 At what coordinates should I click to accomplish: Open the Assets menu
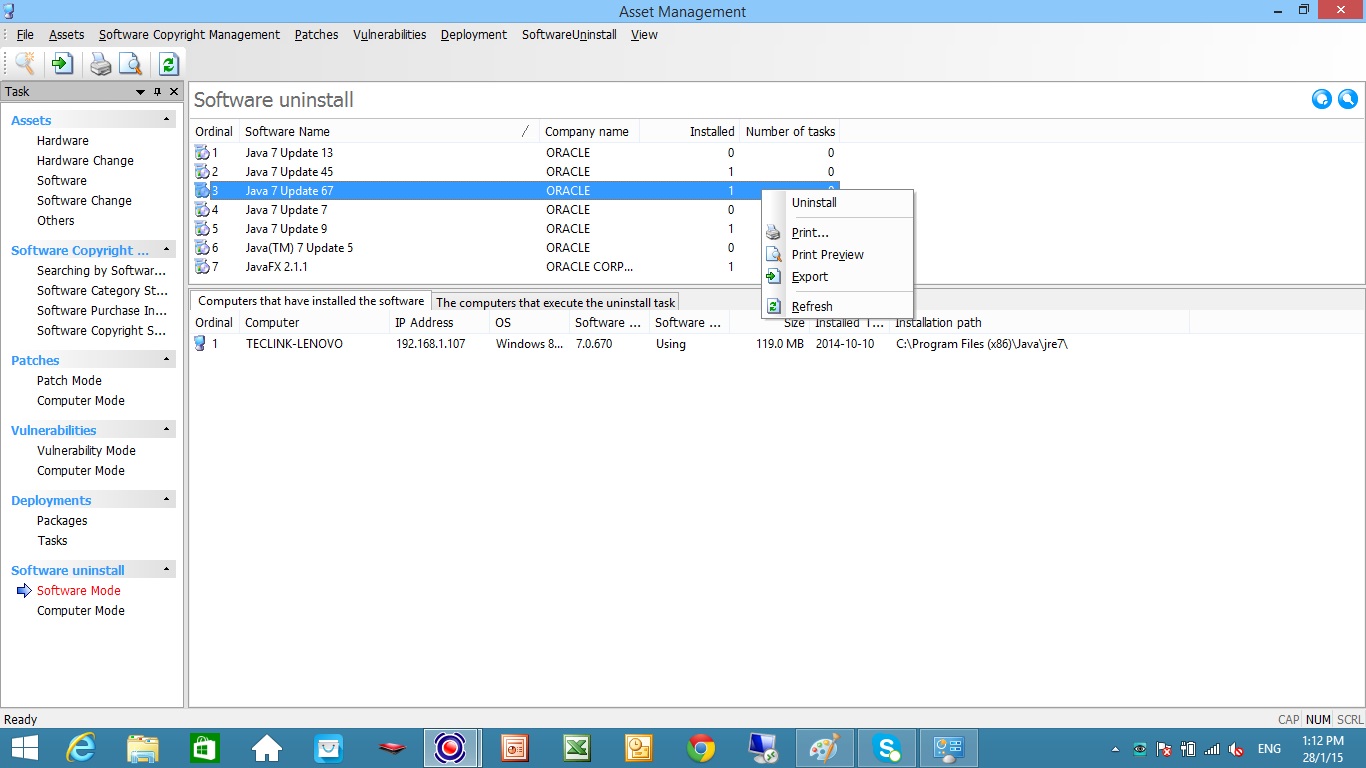point(67,34)
